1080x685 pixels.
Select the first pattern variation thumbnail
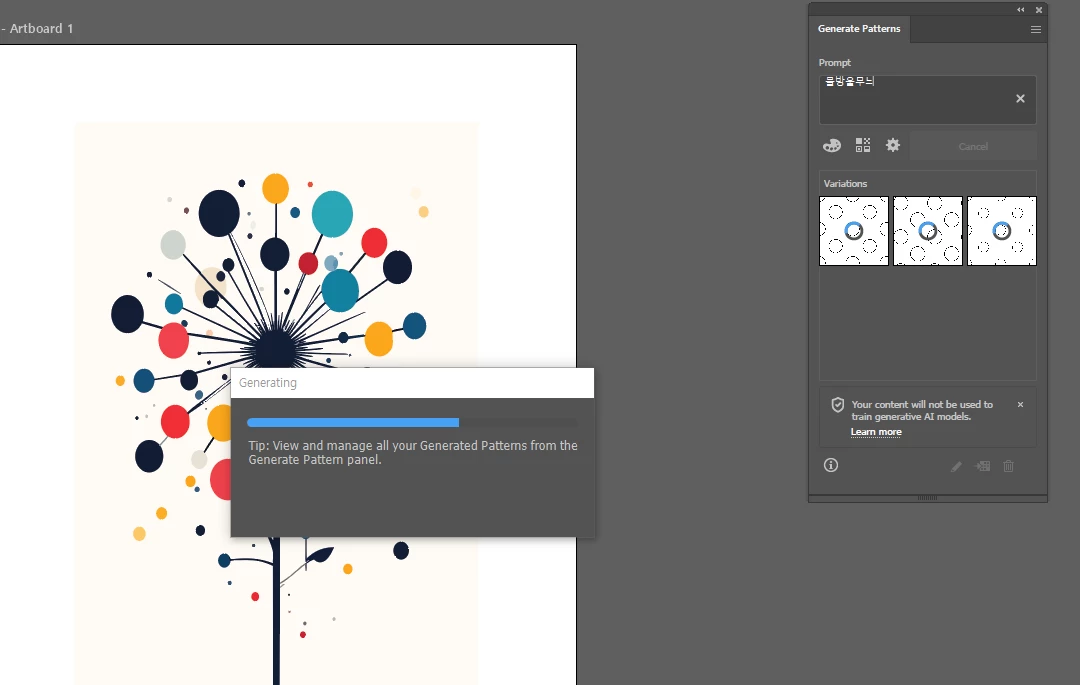coord(853,231)
